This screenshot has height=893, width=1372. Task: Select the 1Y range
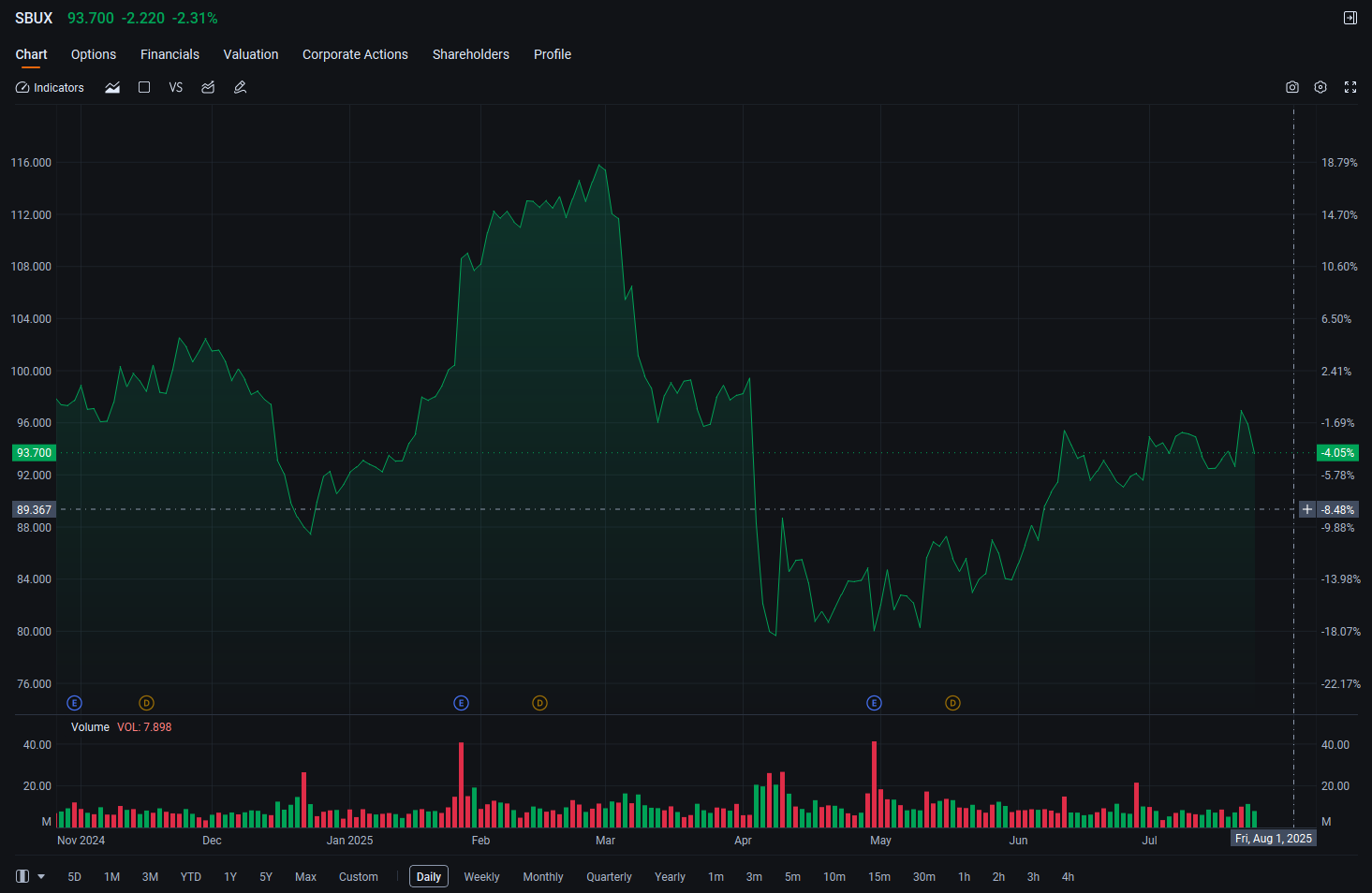[230, 877]
